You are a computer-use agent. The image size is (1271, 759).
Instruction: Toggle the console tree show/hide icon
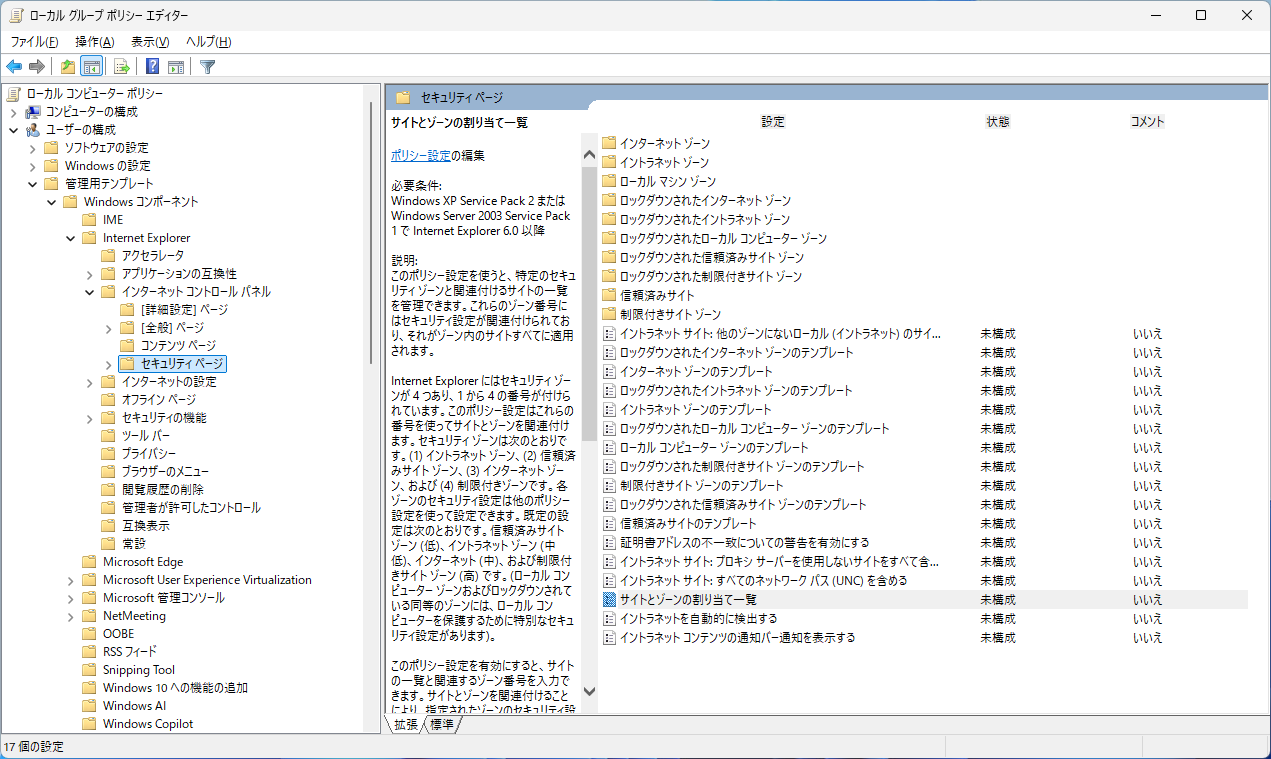point(91,67)
